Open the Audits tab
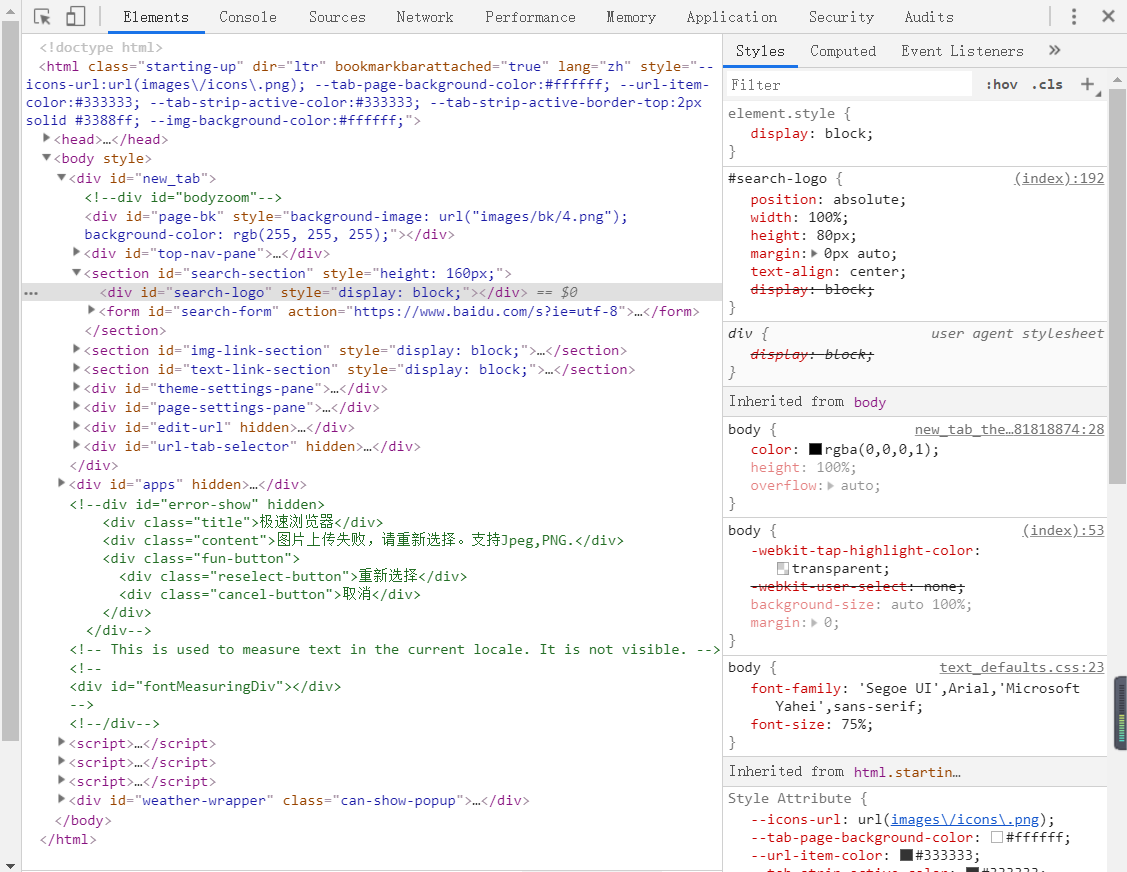1127x872 pixels. click(929, 17)
